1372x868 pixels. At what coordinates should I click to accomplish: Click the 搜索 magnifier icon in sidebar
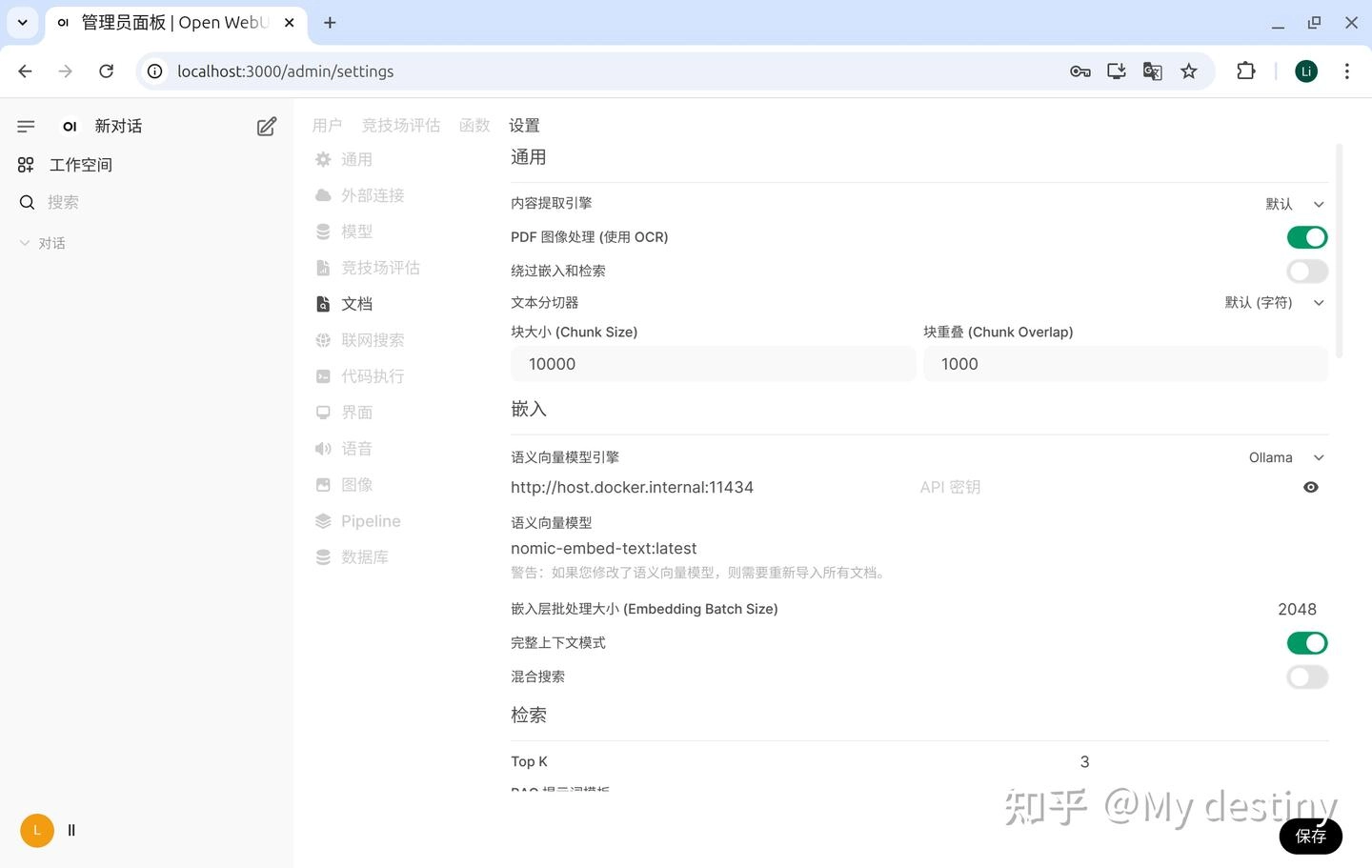pyautogui.click(x=28, y=202)
